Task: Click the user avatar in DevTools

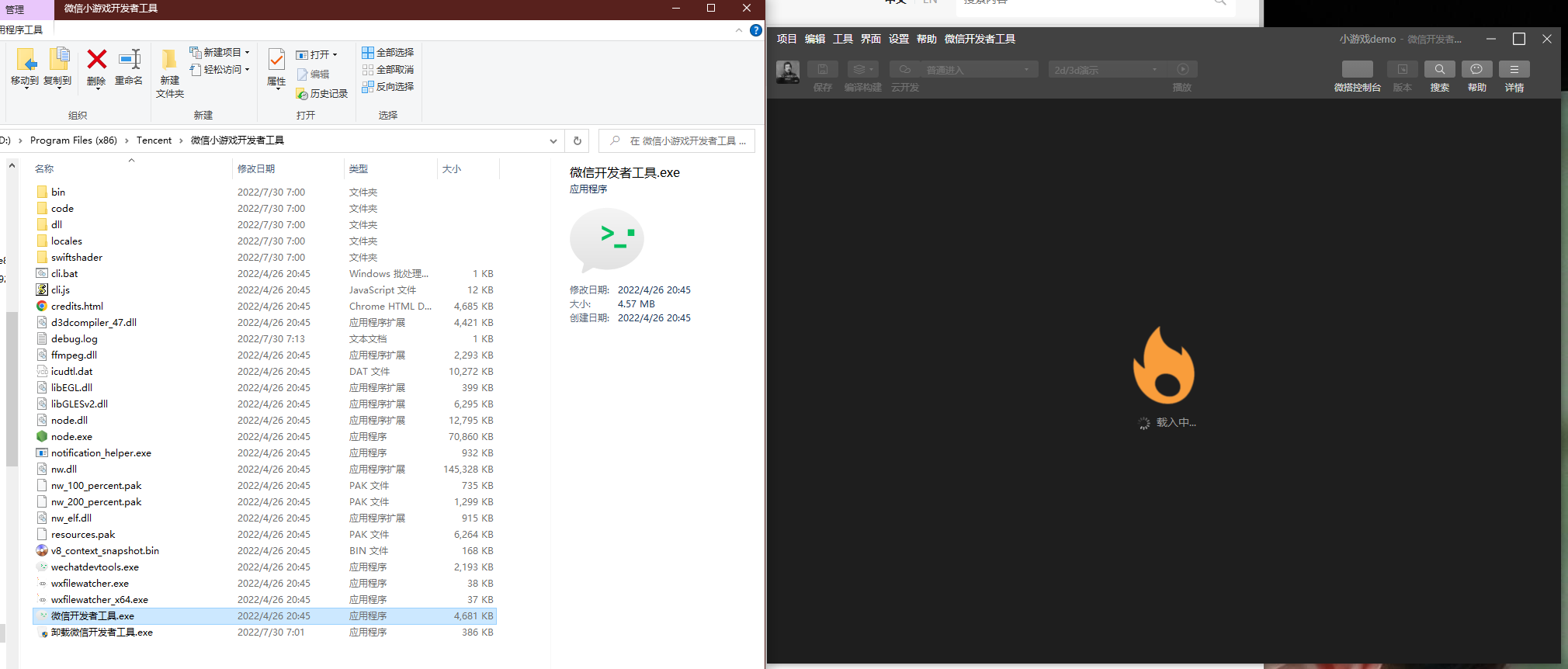Action: (788, 72)
